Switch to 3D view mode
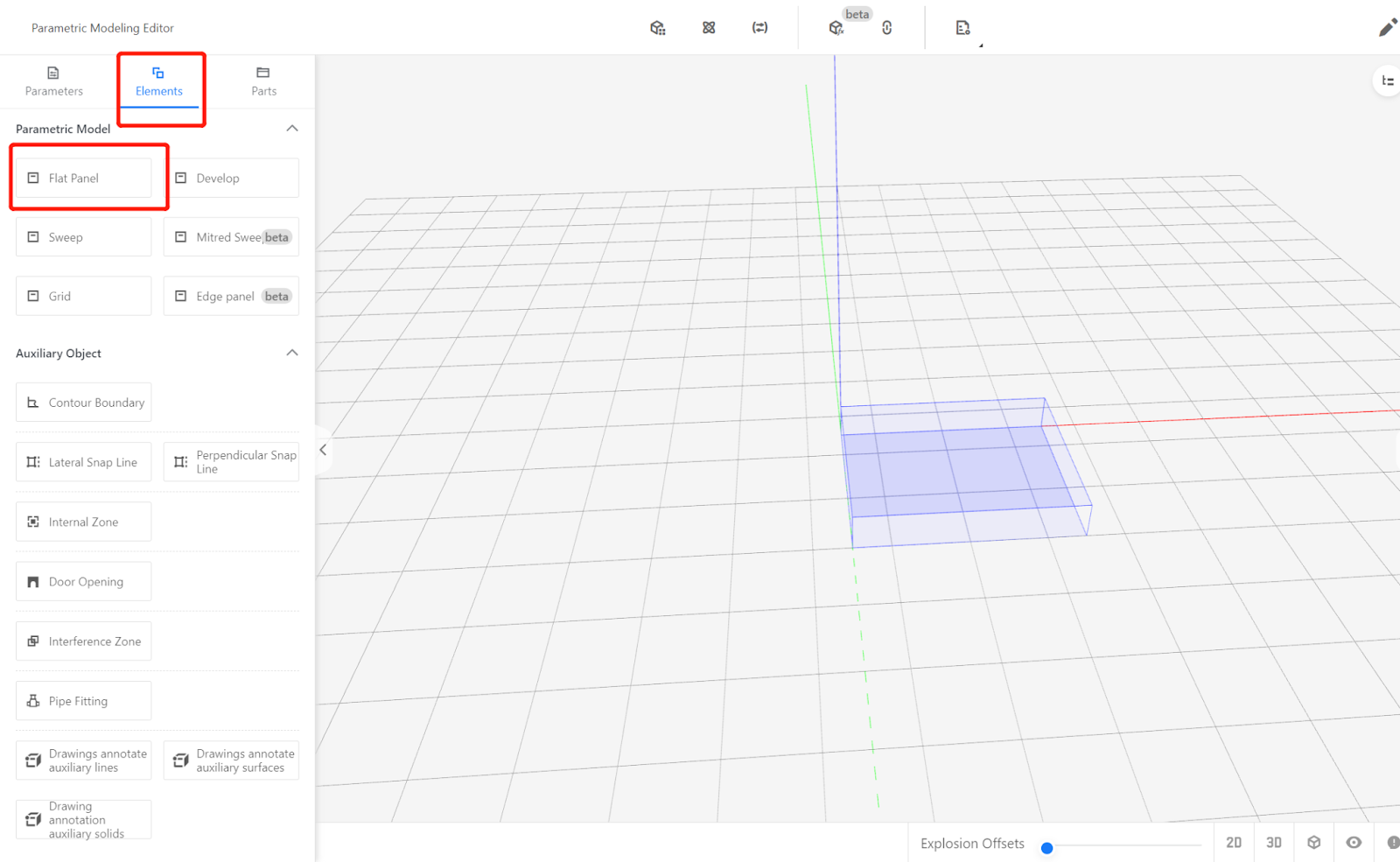Image resolution: width=1400 pixels, height=862 pixels. (x=1274, y=842)
